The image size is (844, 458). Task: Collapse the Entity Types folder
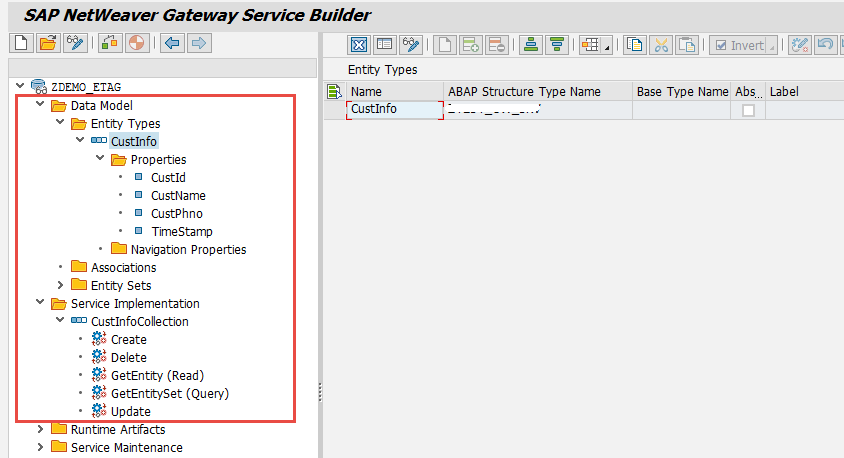tap(60, 122)
